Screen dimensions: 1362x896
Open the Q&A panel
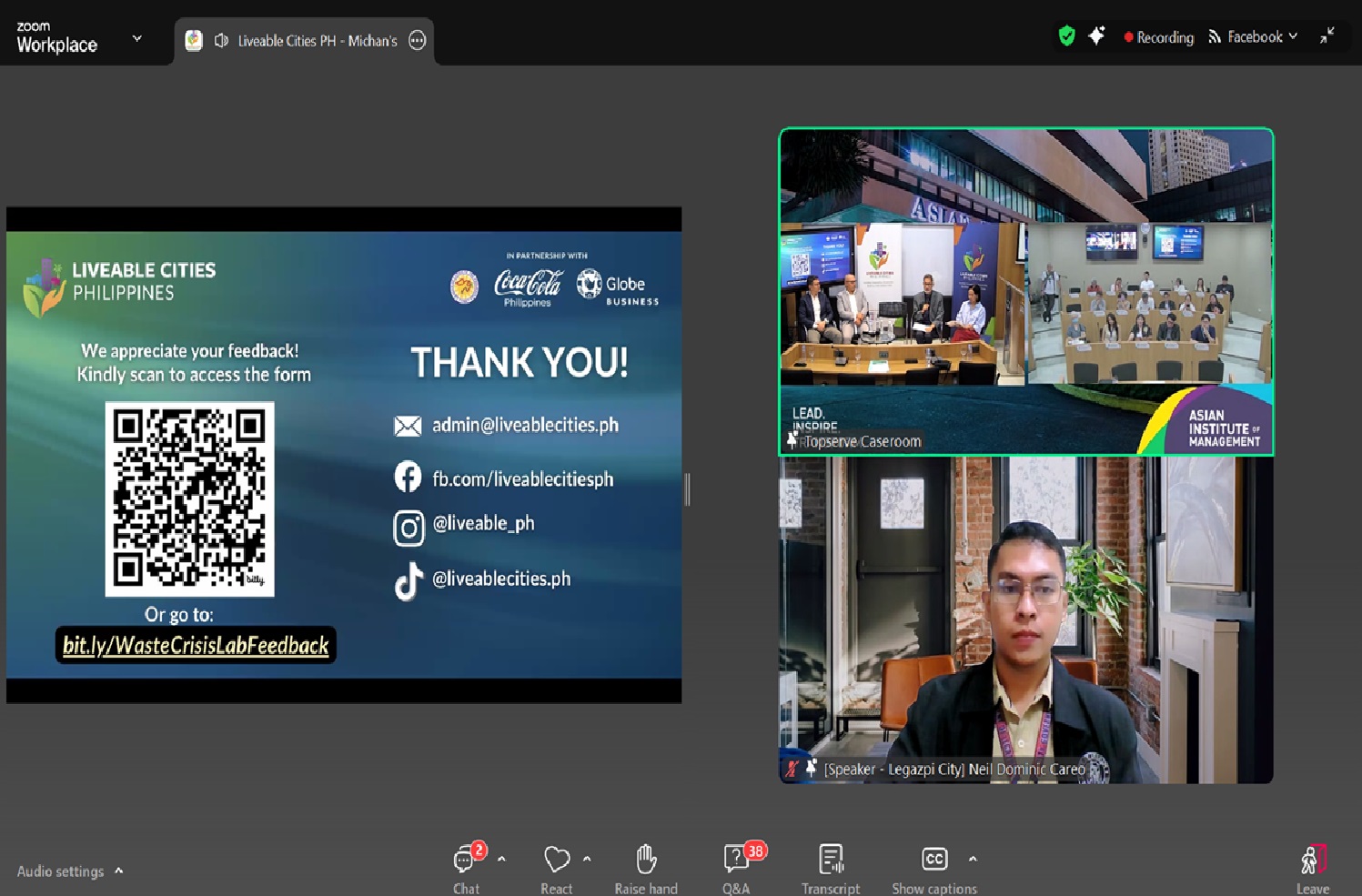pos(736,869)
